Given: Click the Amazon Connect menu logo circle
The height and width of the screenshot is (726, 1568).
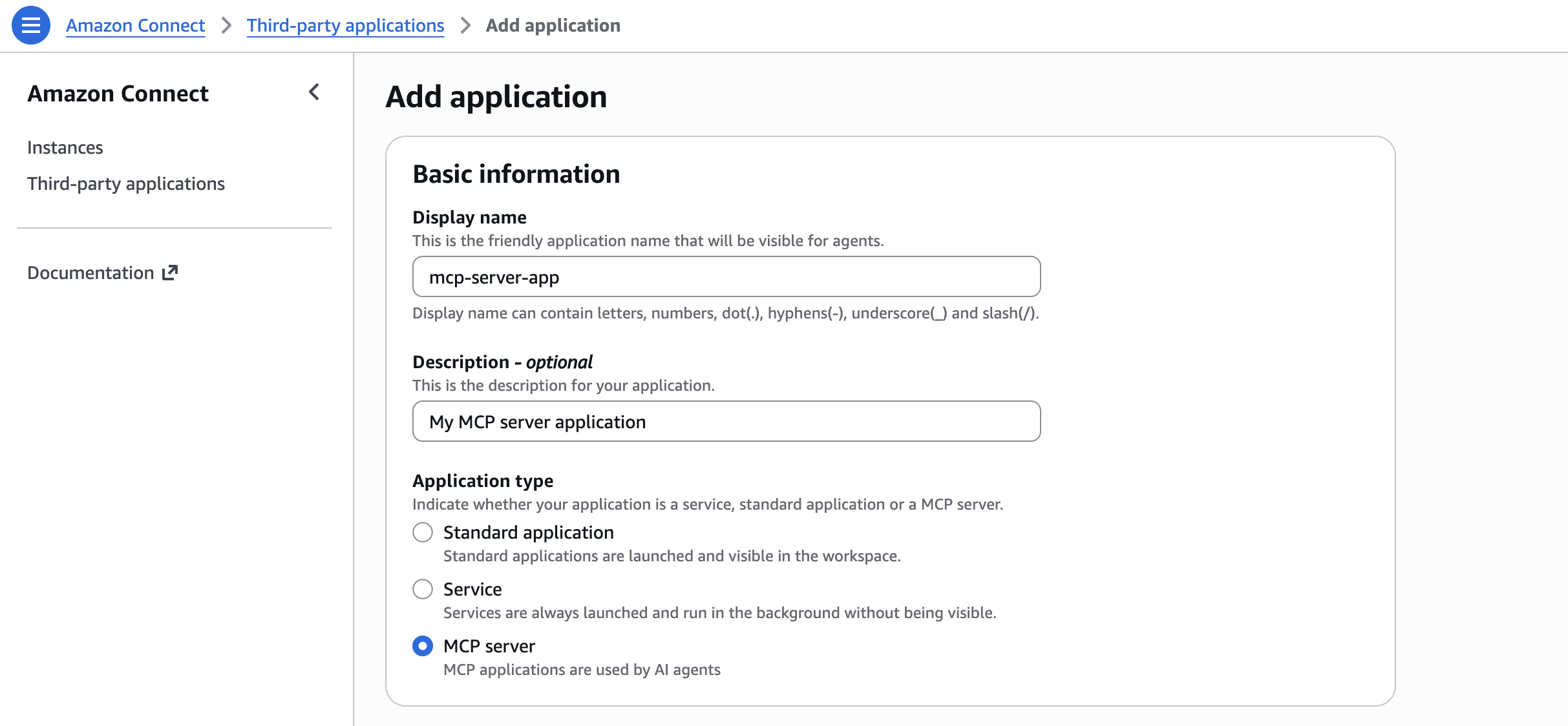Looking at the screenshot, I should [30, 25].
